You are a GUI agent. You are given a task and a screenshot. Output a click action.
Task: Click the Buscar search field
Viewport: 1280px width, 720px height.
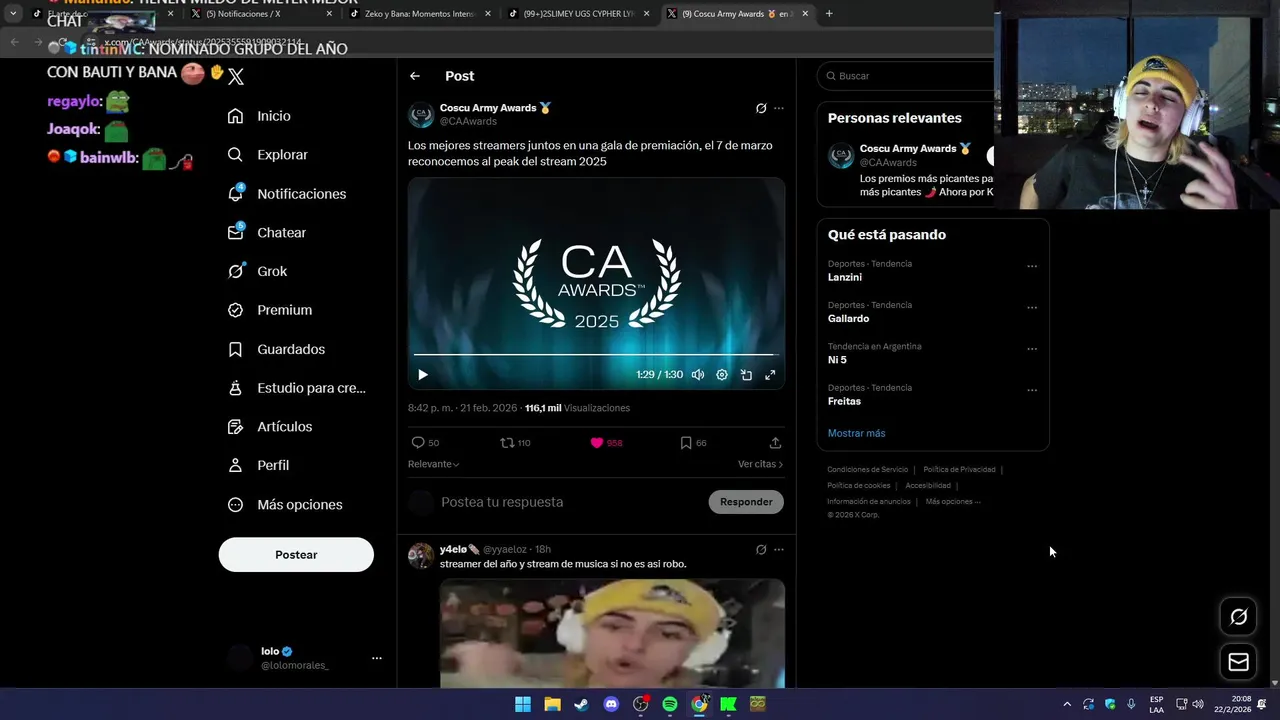tap(905, 76)
